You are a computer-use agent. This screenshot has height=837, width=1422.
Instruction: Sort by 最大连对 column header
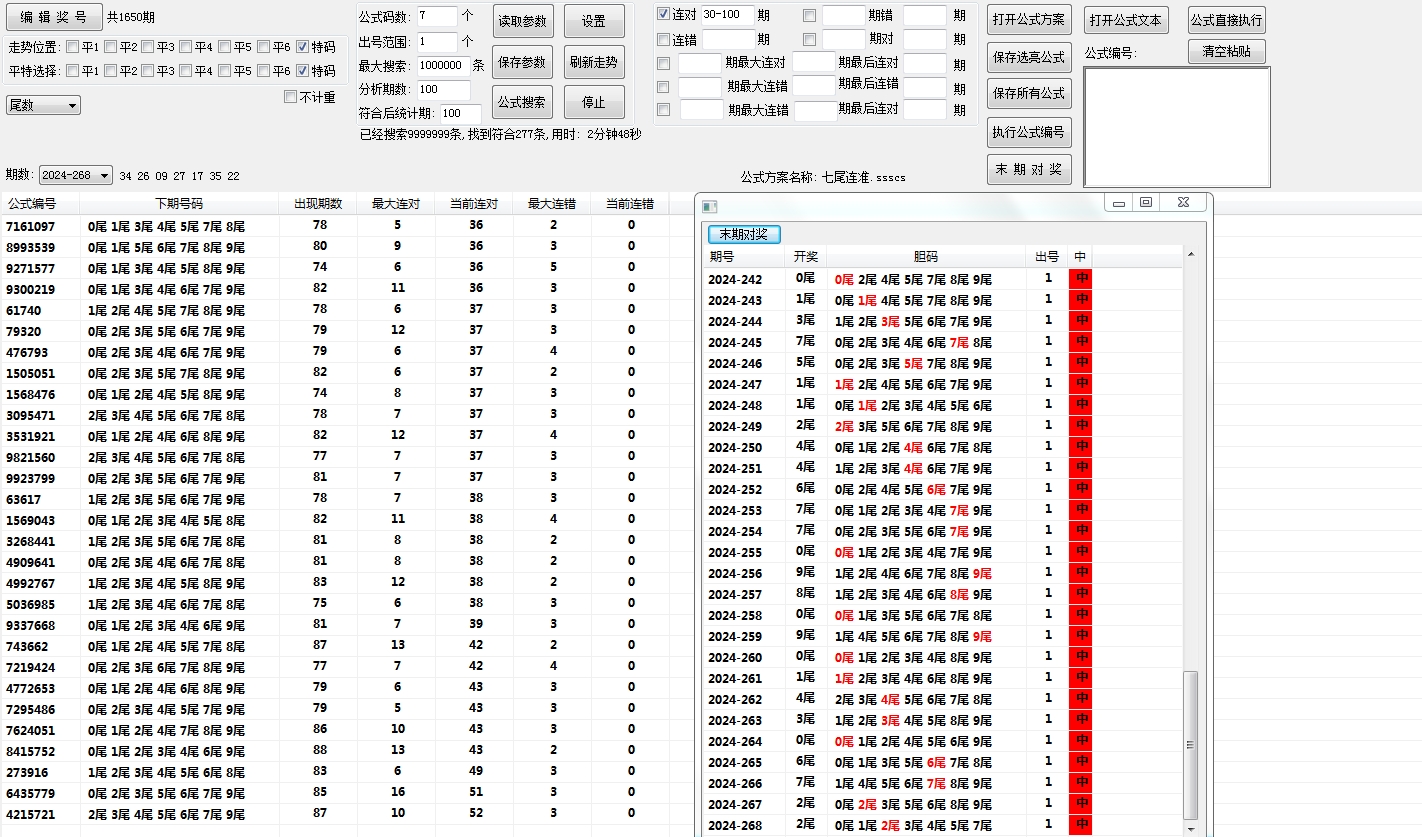tap(395, 204)
